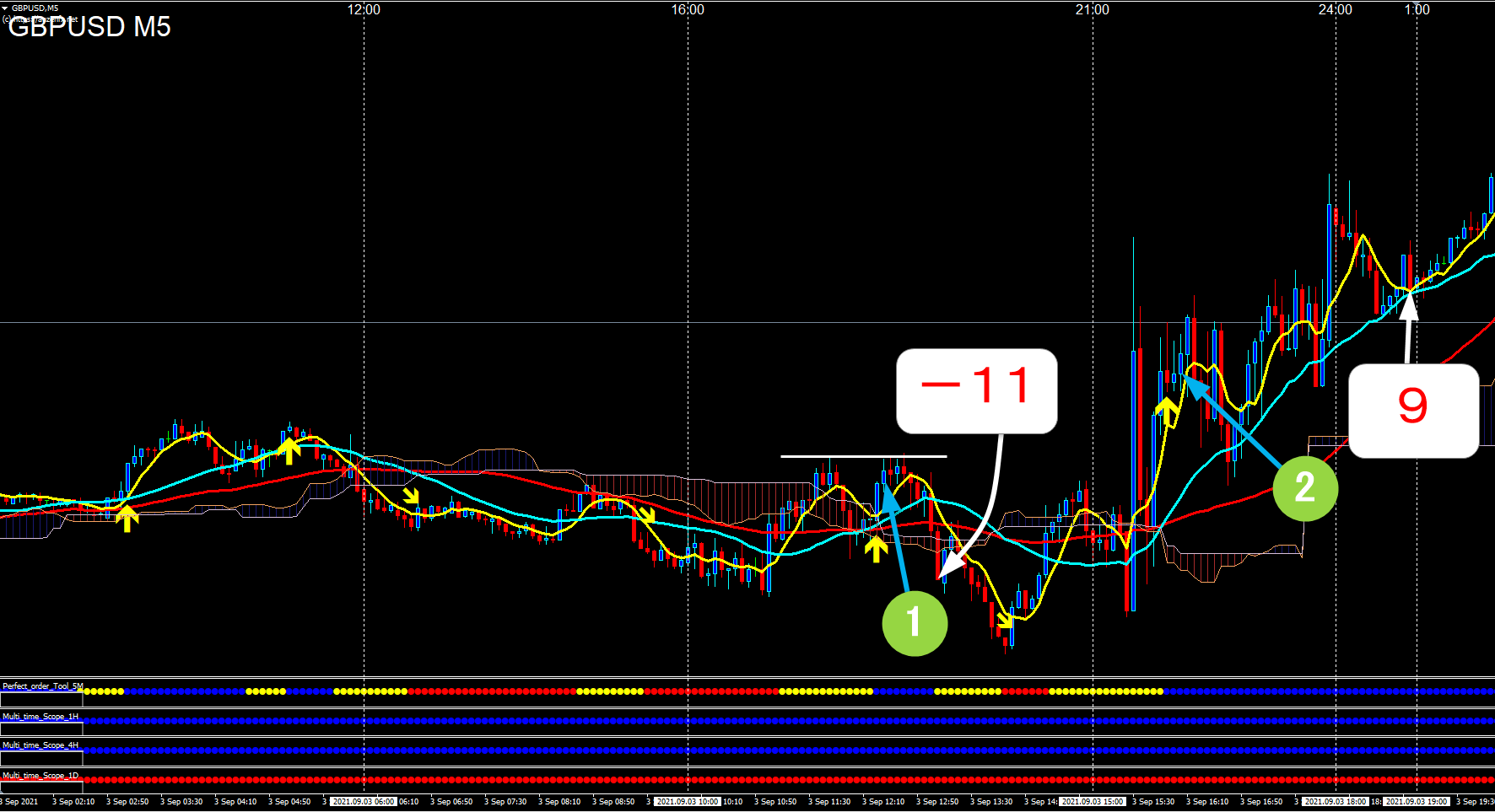Click the 3 Sep 06:50 time axis label
The image size is (1495, 812).
451,802
